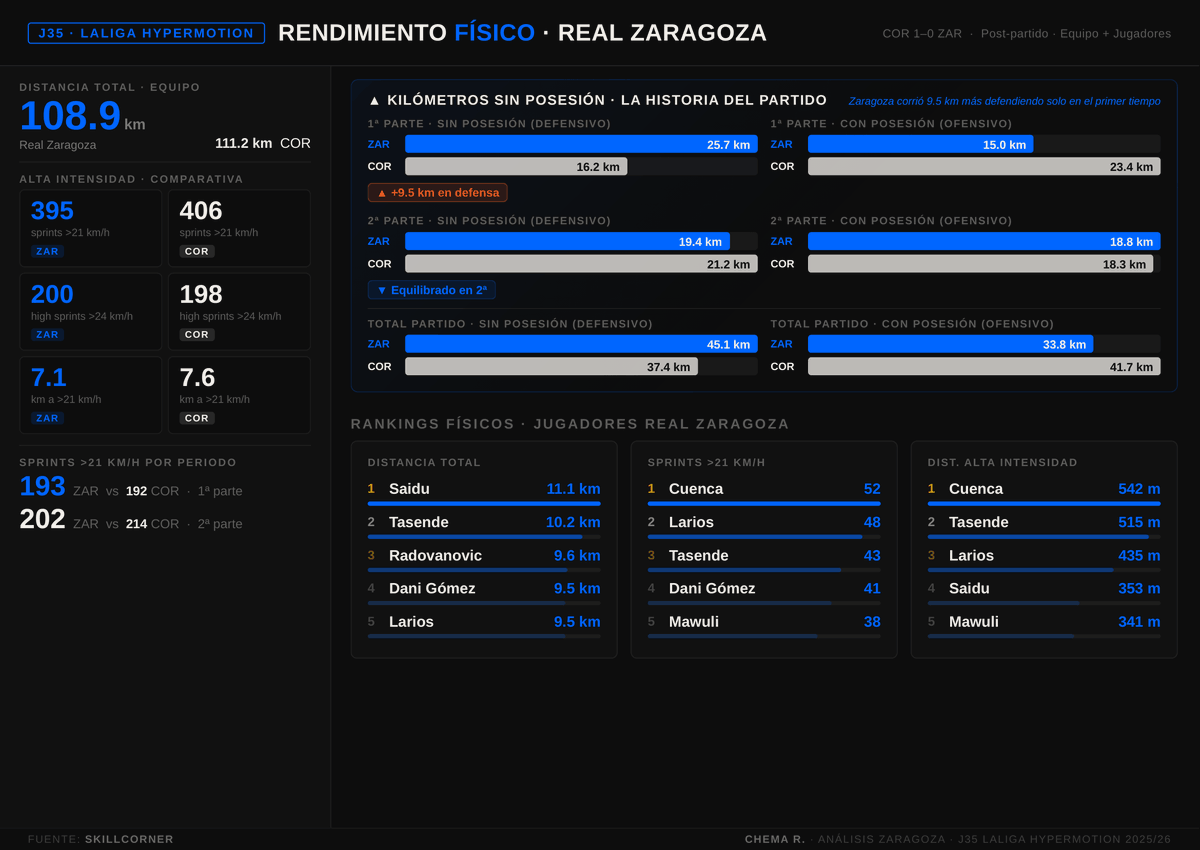
Task: Select Tasende in Distancia Total ranking
Action: click(484, 524)
